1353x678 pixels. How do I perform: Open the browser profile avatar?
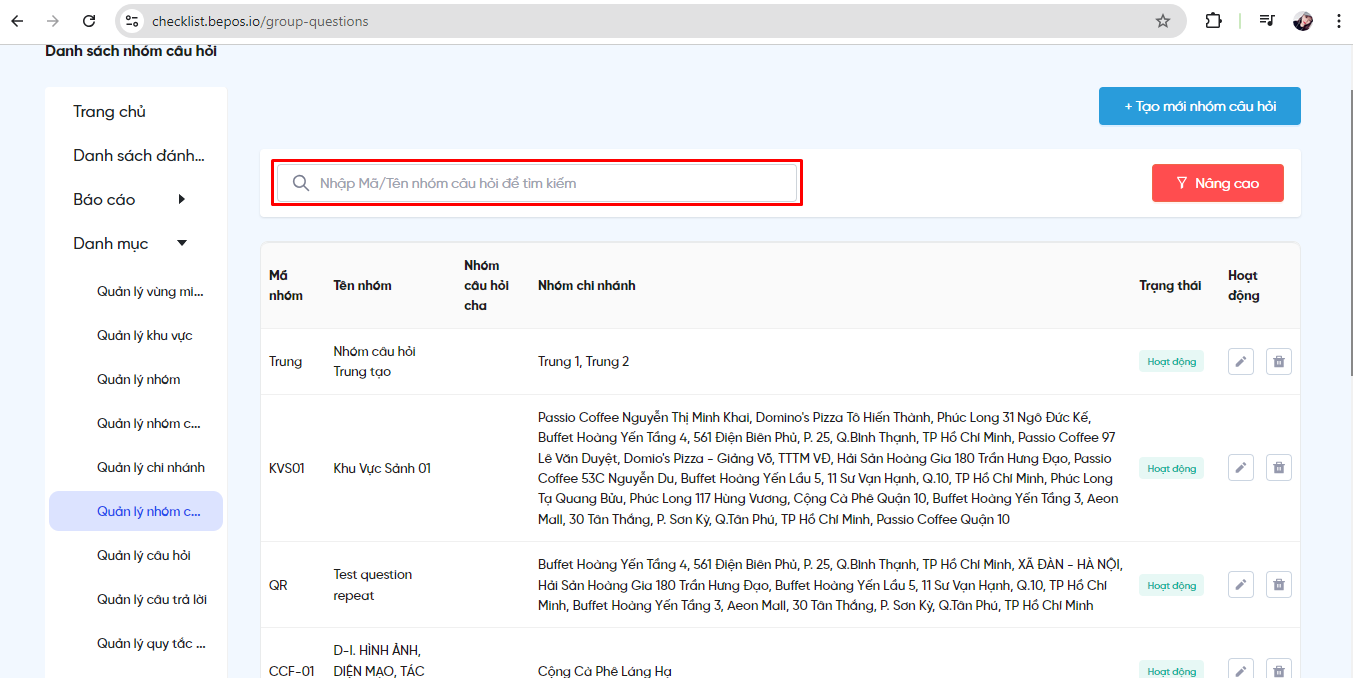point(1303,21)
